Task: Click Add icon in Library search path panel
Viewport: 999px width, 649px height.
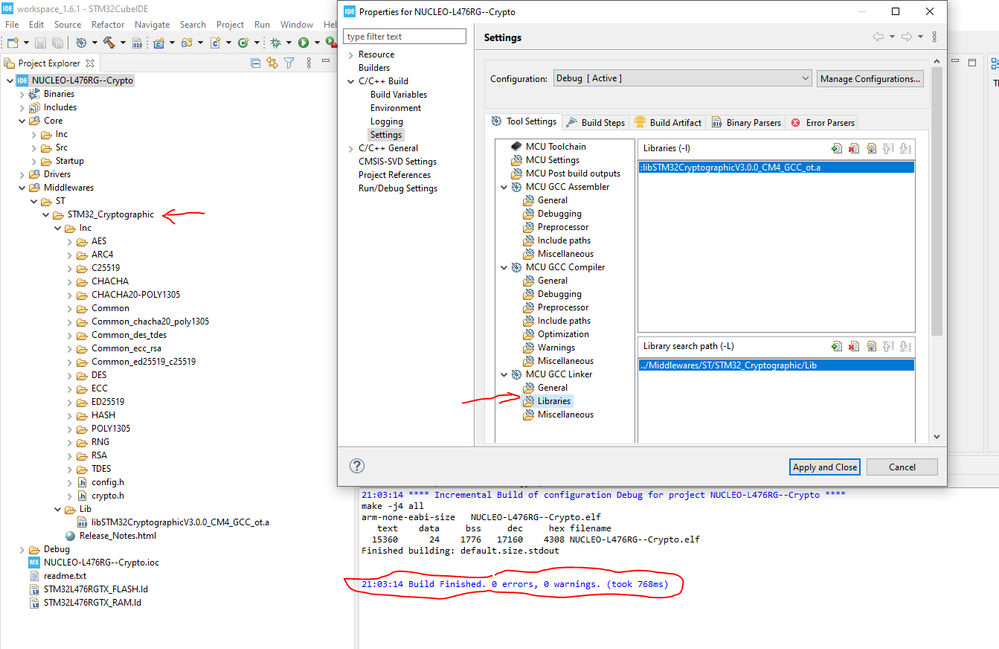Action: tap(837, 346)
